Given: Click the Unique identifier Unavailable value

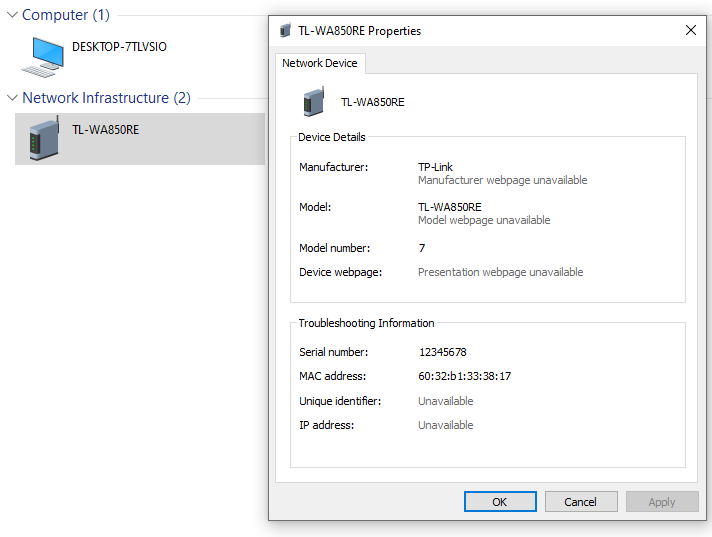Looking at the screenshot, I should click(x=445, y=401).
